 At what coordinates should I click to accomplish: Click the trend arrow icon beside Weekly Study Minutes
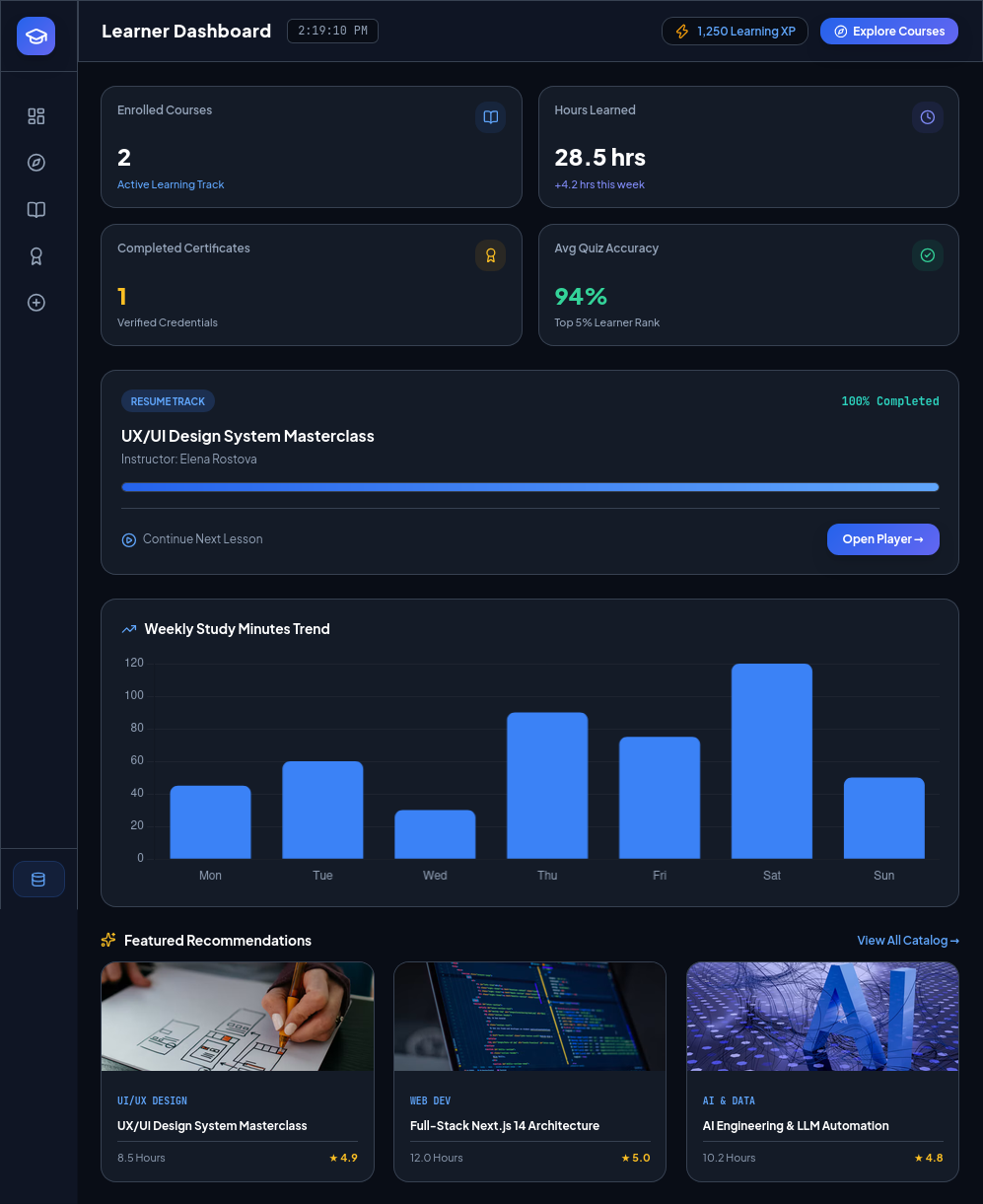click(x=129, y=629)
